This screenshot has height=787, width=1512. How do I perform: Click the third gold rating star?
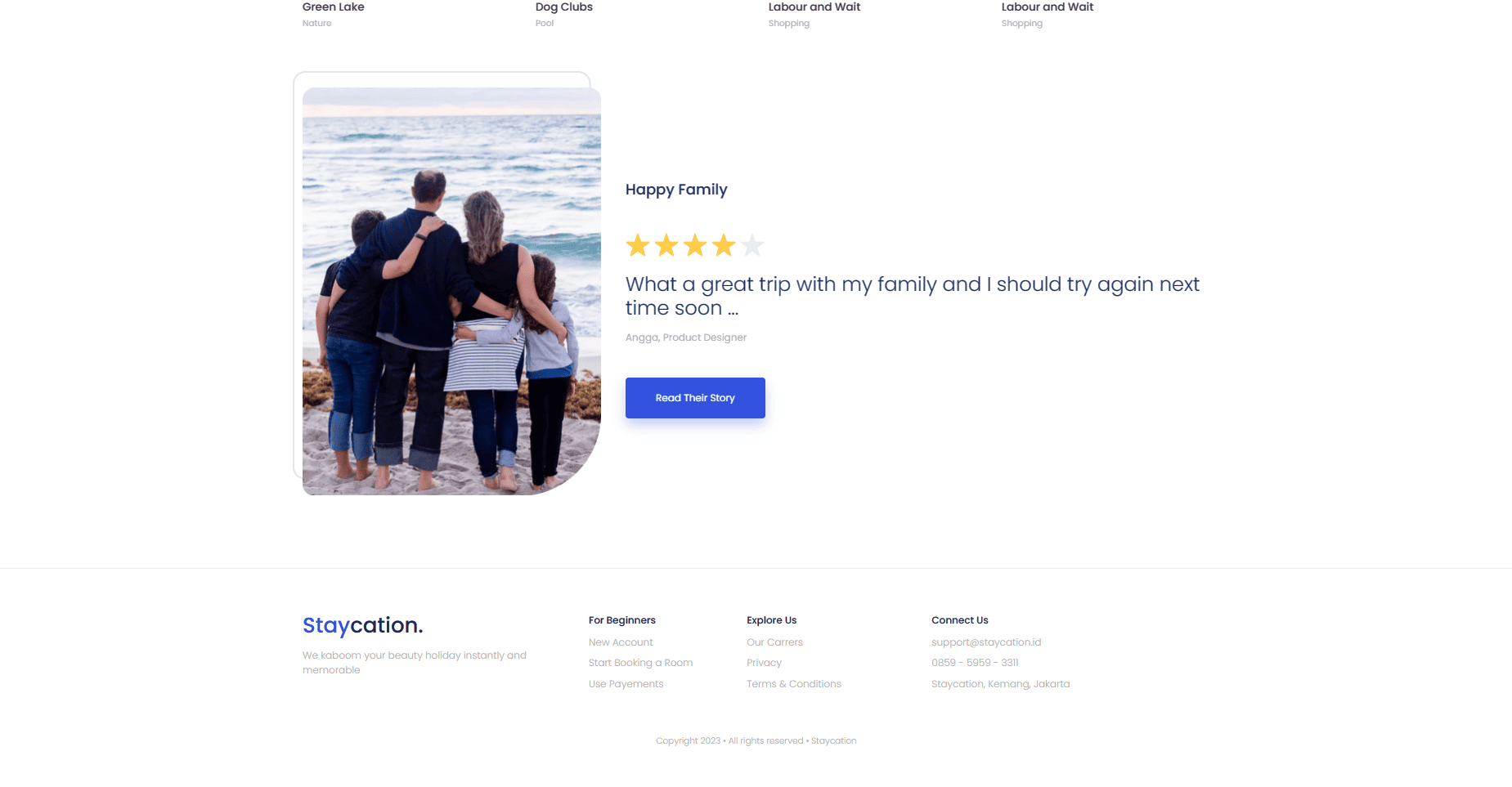pos(695,245)
